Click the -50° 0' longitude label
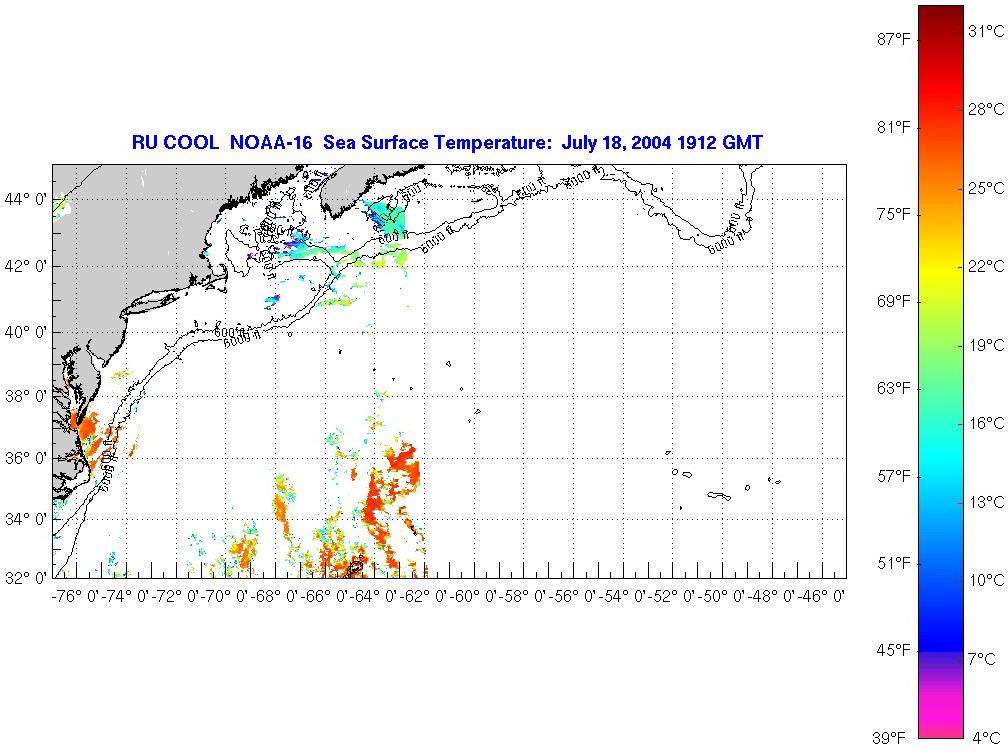Screen dimensions: 1008x754 721,597
